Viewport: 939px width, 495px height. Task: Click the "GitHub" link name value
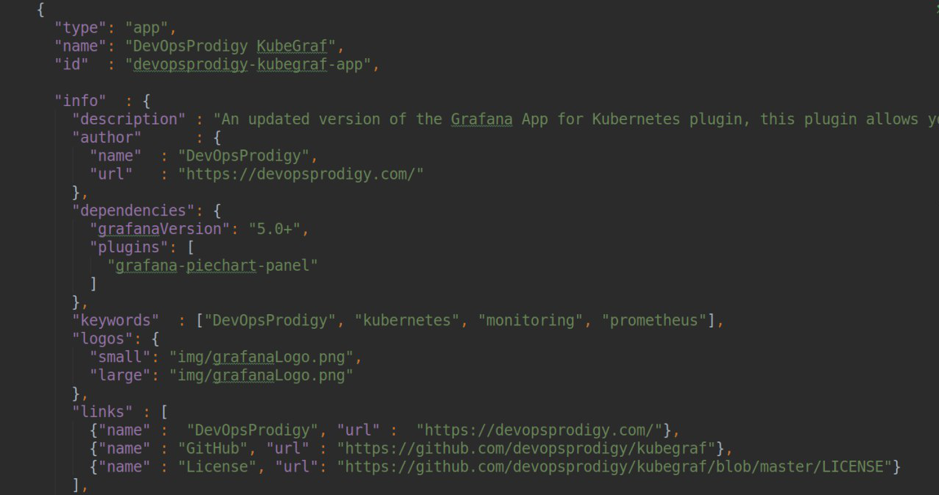pos(213,448)
